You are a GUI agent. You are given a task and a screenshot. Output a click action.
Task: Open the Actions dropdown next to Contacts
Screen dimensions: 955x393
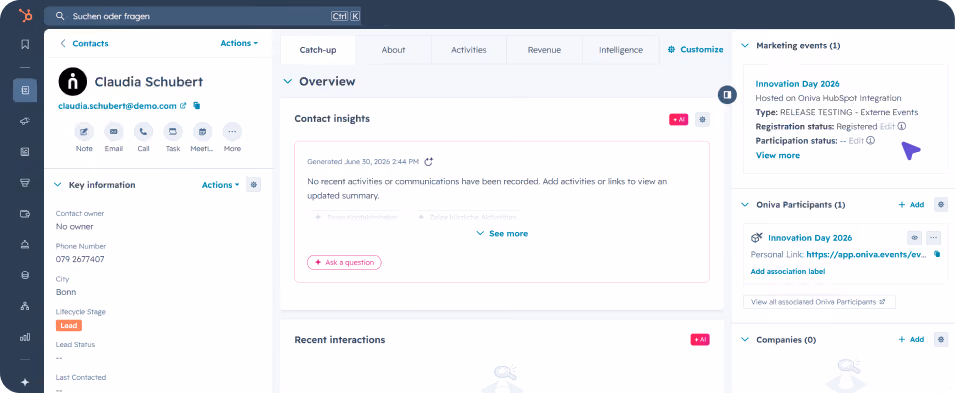[x=239, y=43]
